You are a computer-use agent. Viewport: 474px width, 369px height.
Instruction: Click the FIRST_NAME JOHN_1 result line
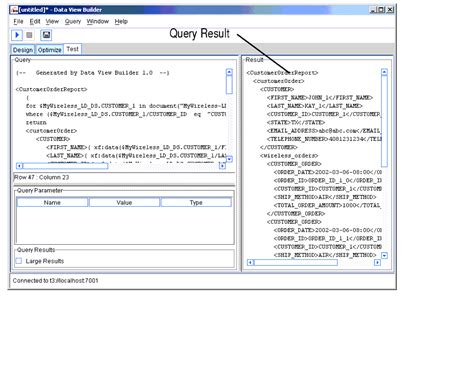click(x=320, y=98)
